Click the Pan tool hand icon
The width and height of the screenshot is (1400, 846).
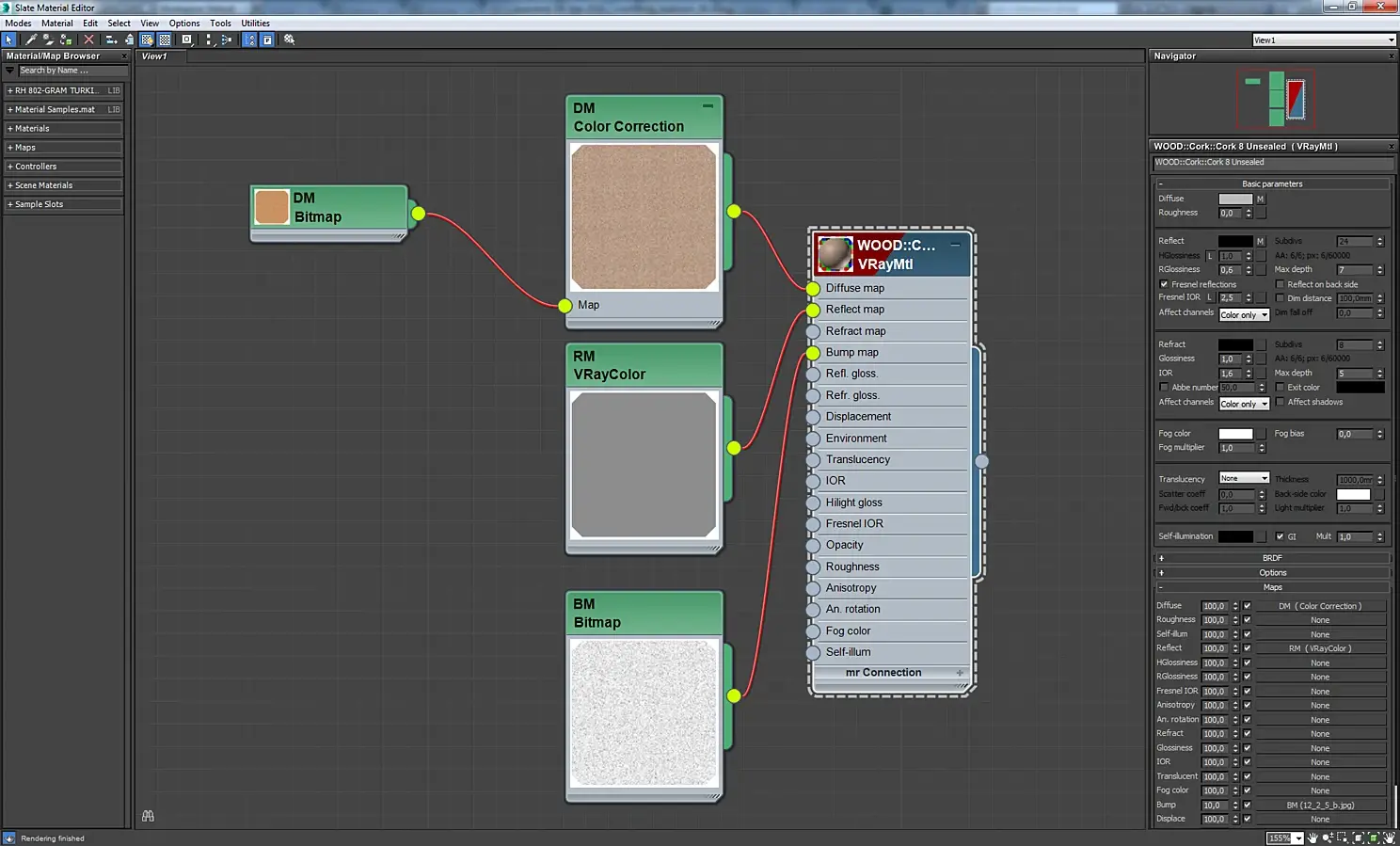(x=1312, y=838)
